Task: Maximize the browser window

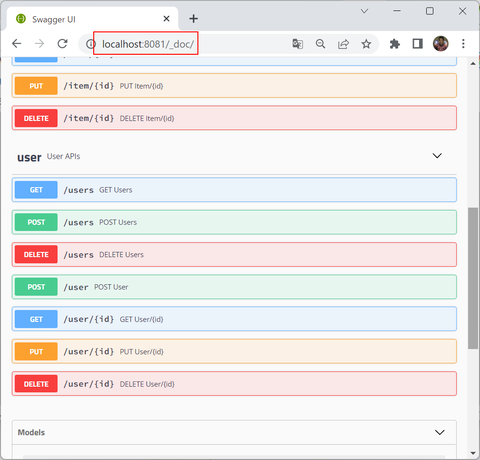Action: [430, 11]
